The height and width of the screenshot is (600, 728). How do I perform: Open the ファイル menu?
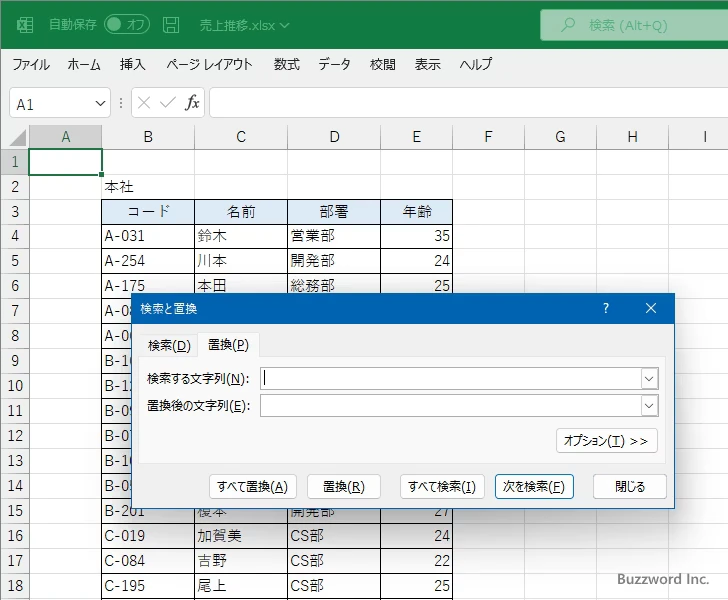coord(31,64)
